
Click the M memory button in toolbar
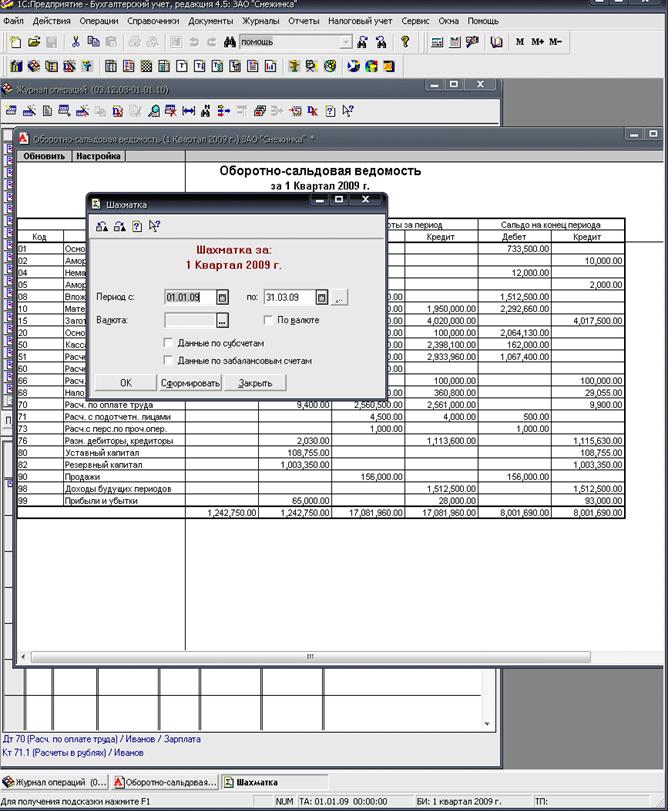click(x=520, y=42)
